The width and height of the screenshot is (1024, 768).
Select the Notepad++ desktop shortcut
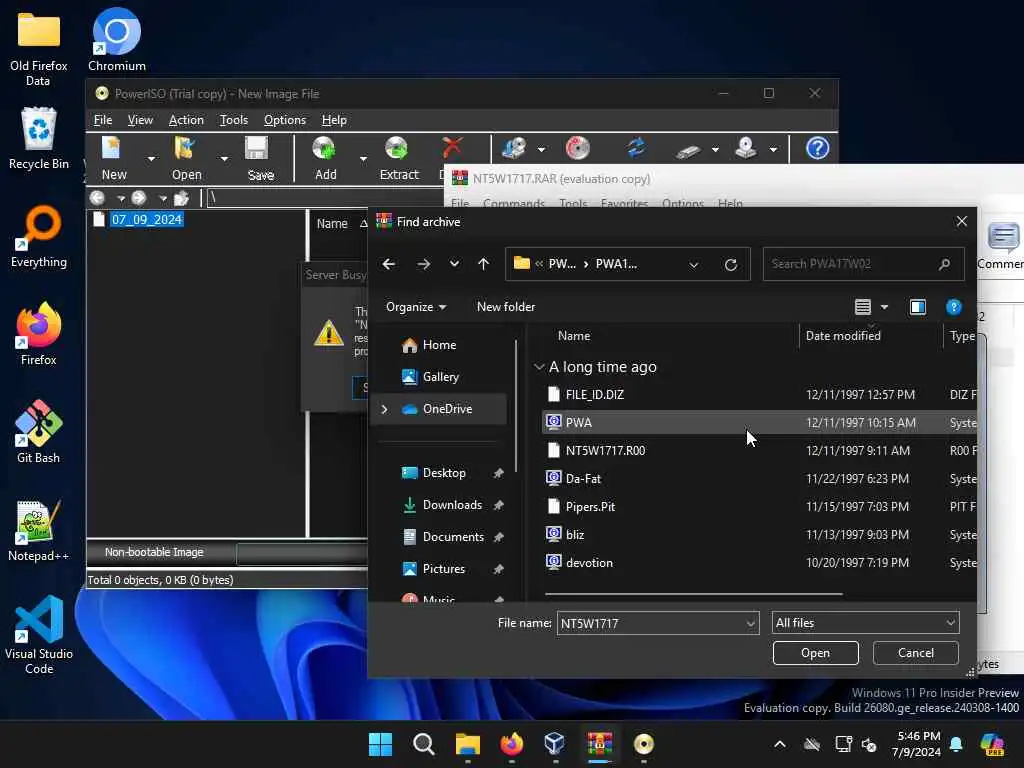(39, 530)
